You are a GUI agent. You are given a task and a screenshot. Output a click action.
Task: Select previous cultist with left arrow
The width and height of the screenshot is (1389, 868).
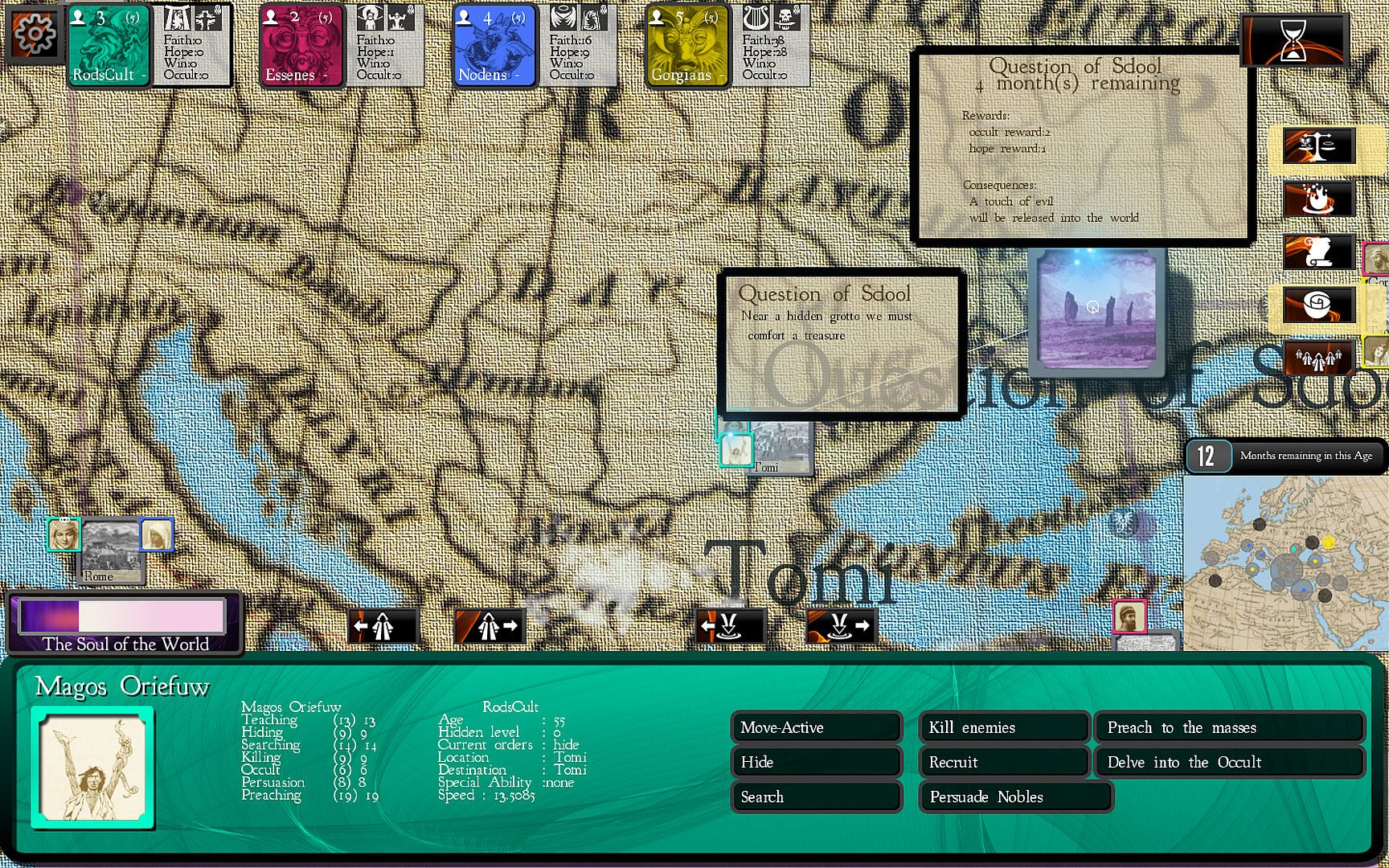383,626
